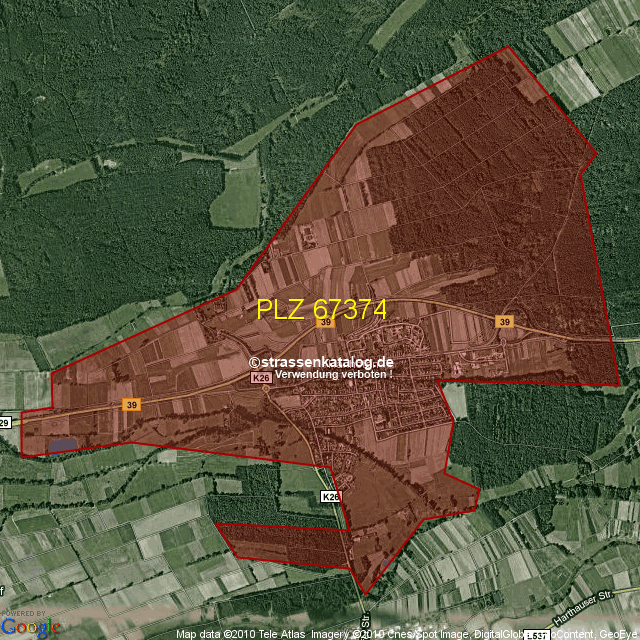
Task: Click the 39 road shield below PLZ label
Action: (x=325, y=322)
